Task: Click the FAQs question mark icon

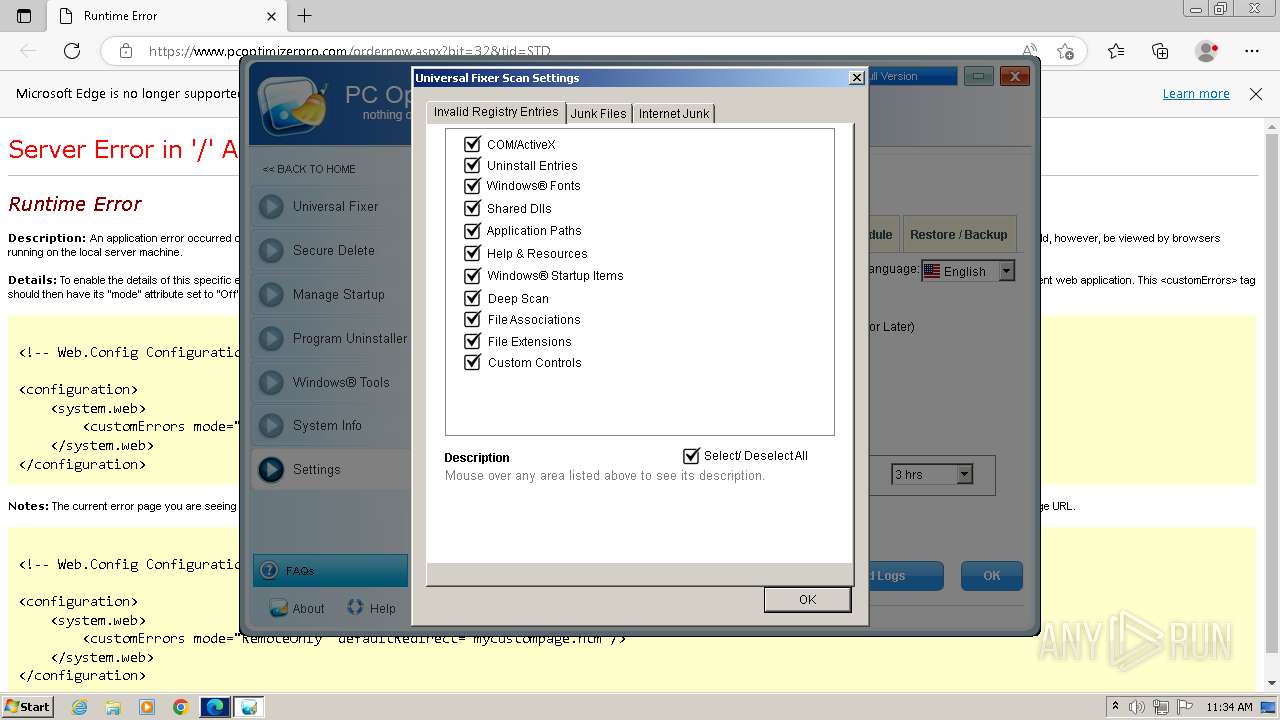Action: click(269, 571)
